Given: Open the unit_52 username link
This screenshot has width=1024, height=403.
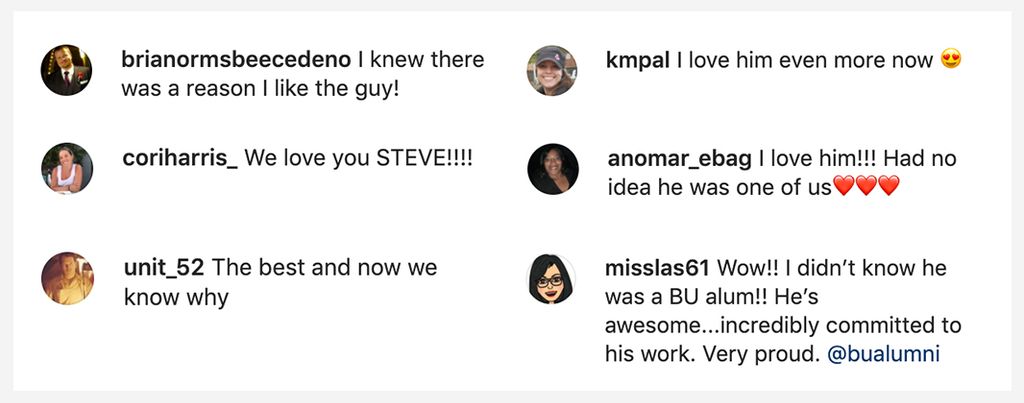Looking at the screenshot, I should pyautogui.click(x=164, y=268).
